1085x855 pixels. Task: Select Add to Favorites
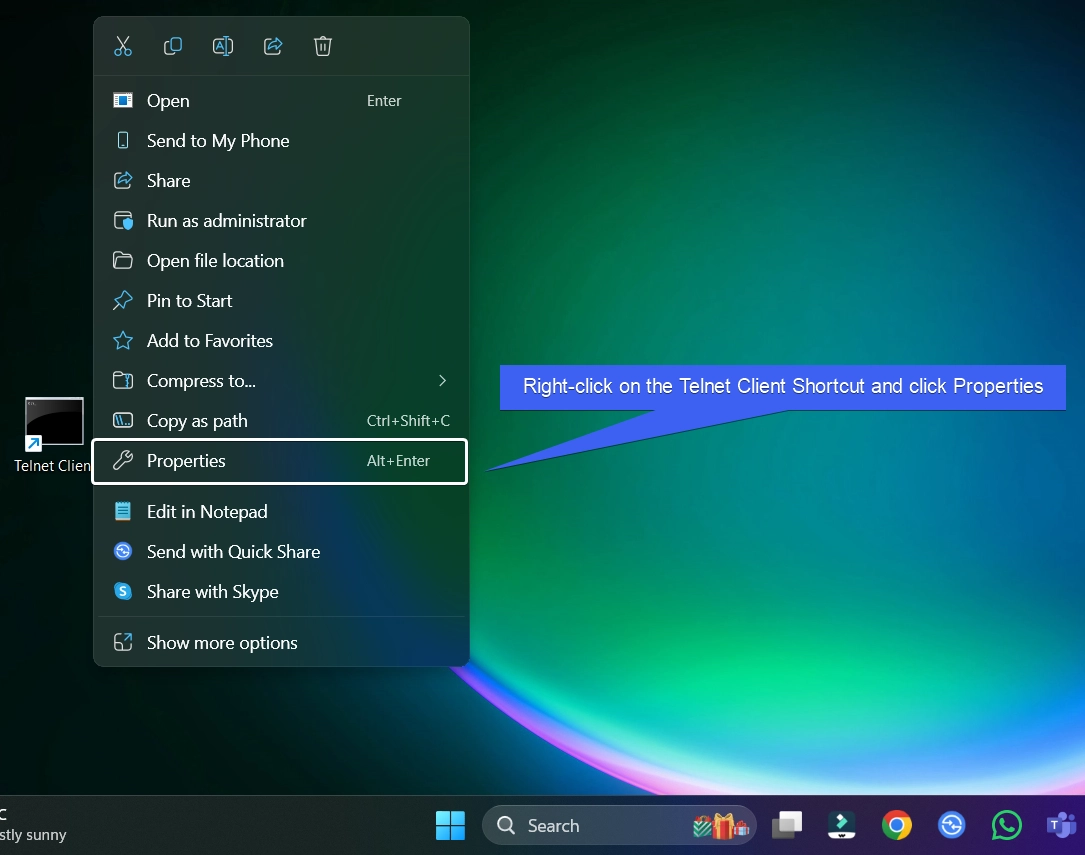(281, 342)
